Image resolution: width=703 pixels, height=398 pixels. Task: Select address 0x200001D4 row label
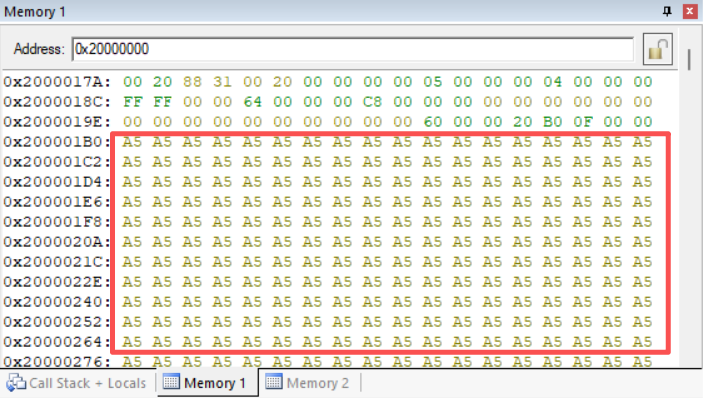click(x=57, y=182)
